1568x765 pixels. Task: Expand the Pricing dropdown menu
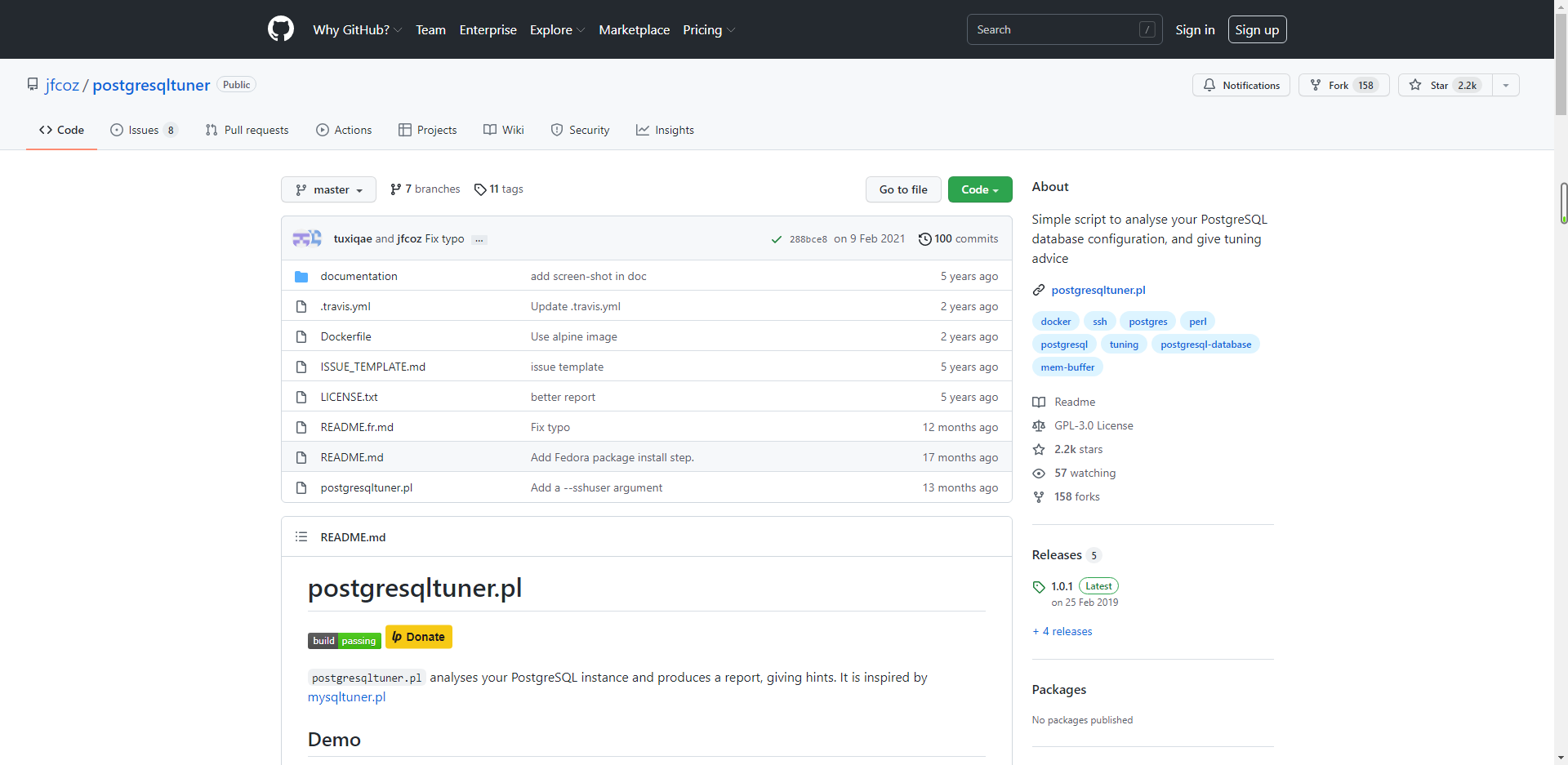coord(709,29)
